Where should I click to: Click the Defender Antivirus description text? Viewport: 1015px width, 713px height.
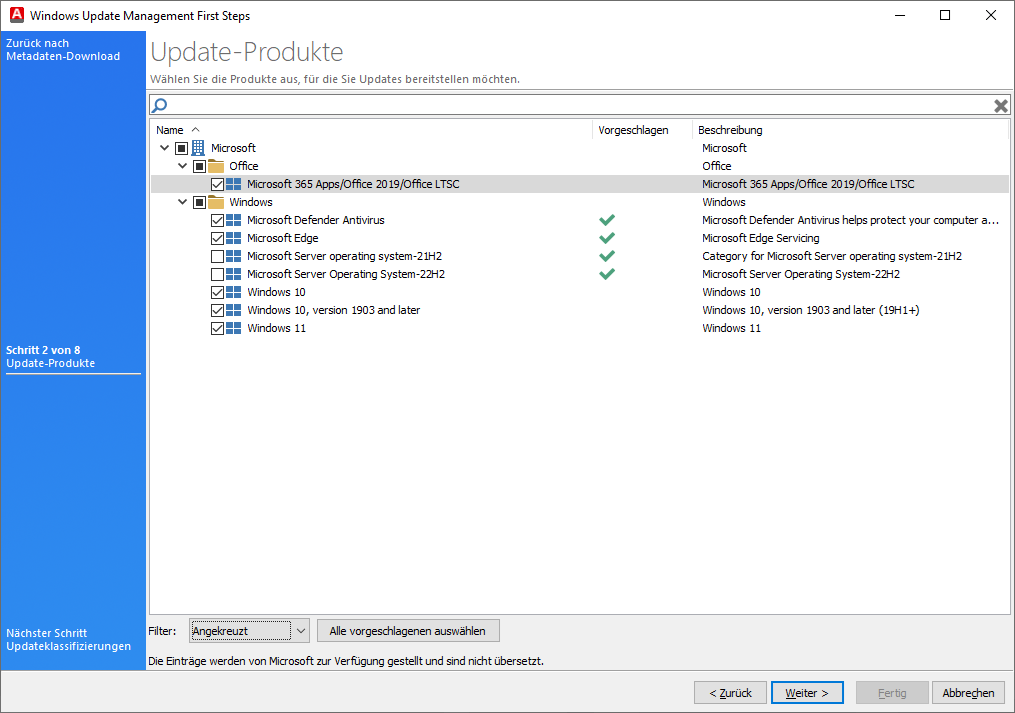click(x=850, y=220)
